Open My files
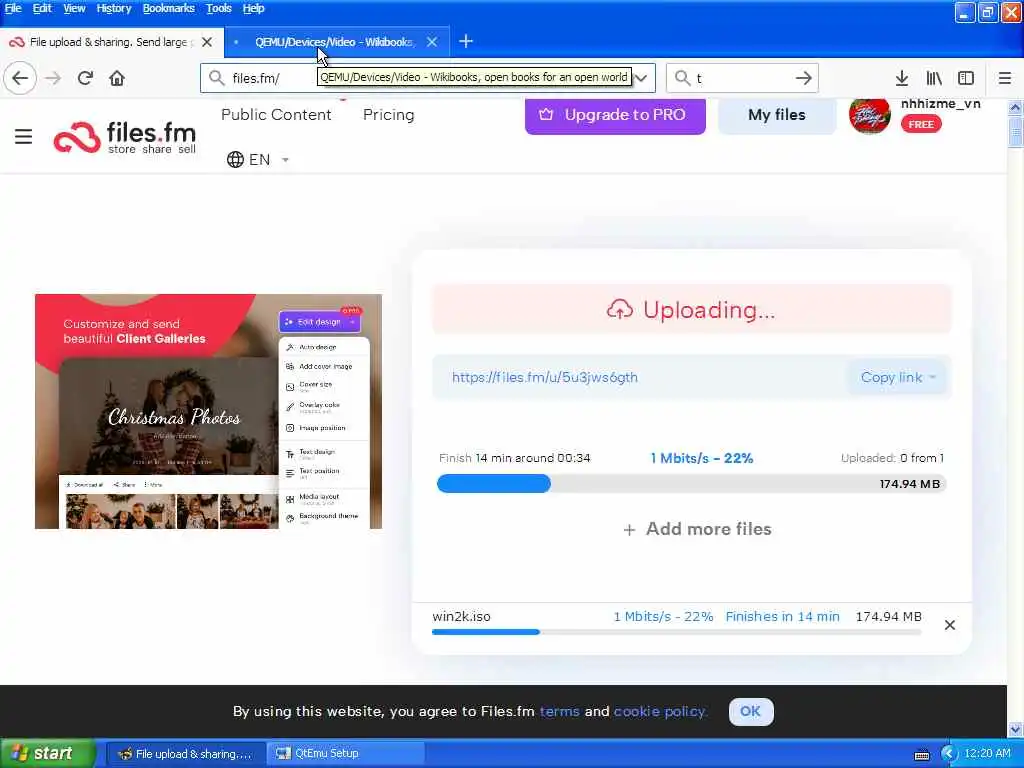 776,116
